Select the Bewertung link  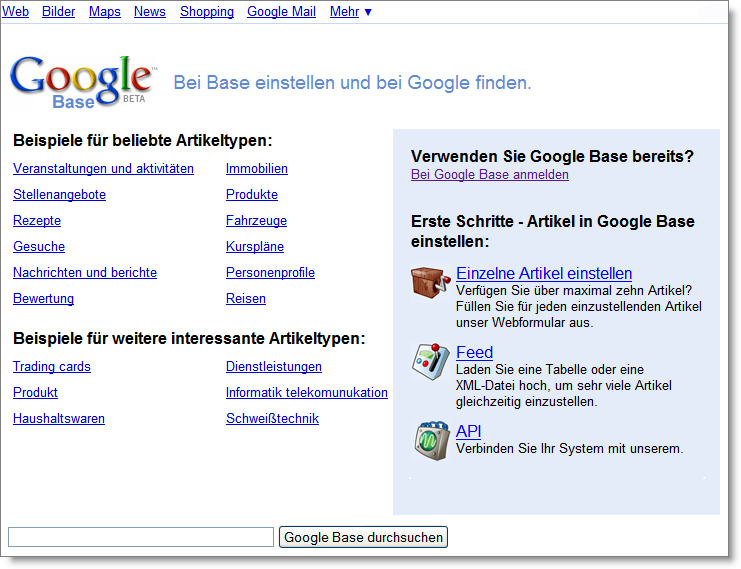(43, 299)
